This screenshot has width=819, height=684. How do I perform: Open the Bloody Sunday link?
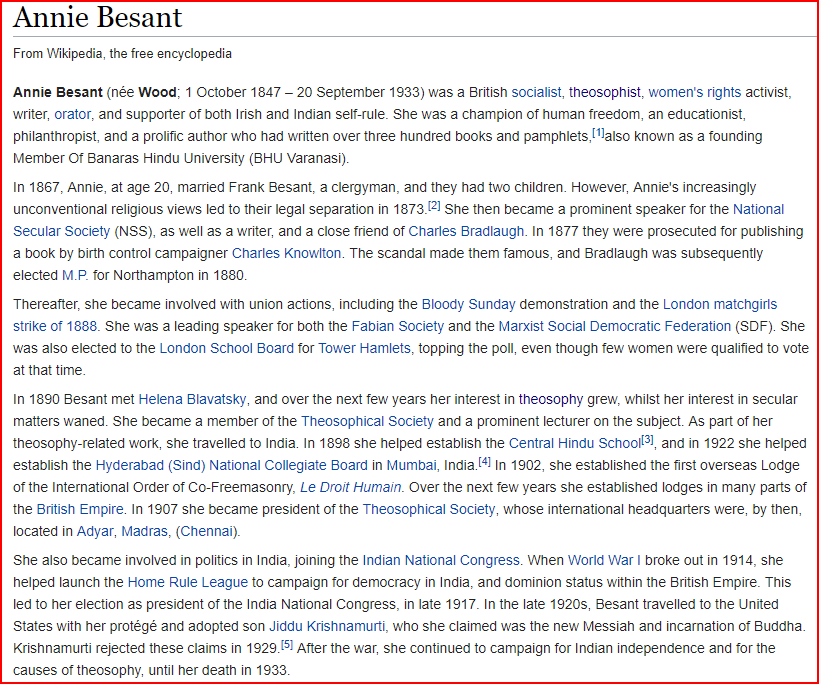pyautogui.click(x=469, y=304)
